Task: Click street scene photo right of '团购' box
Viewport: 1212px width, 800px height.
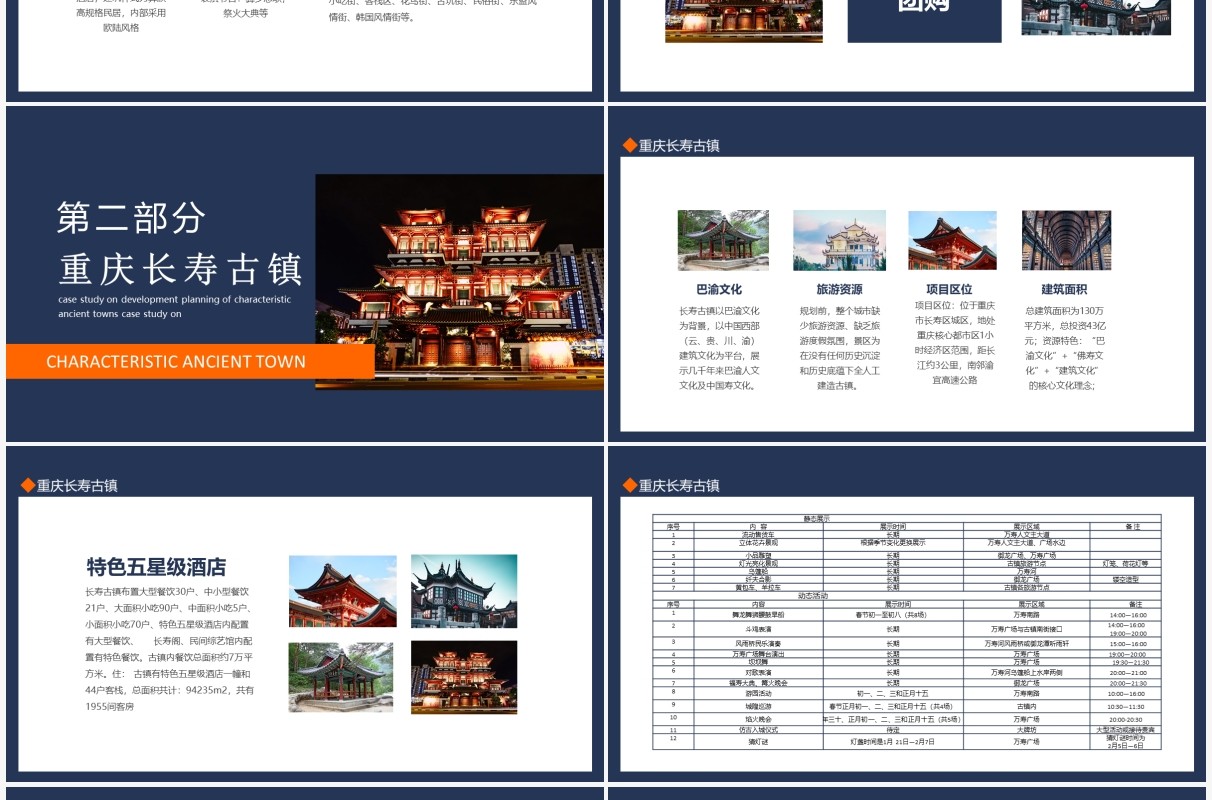Action: coord(1096,17)
